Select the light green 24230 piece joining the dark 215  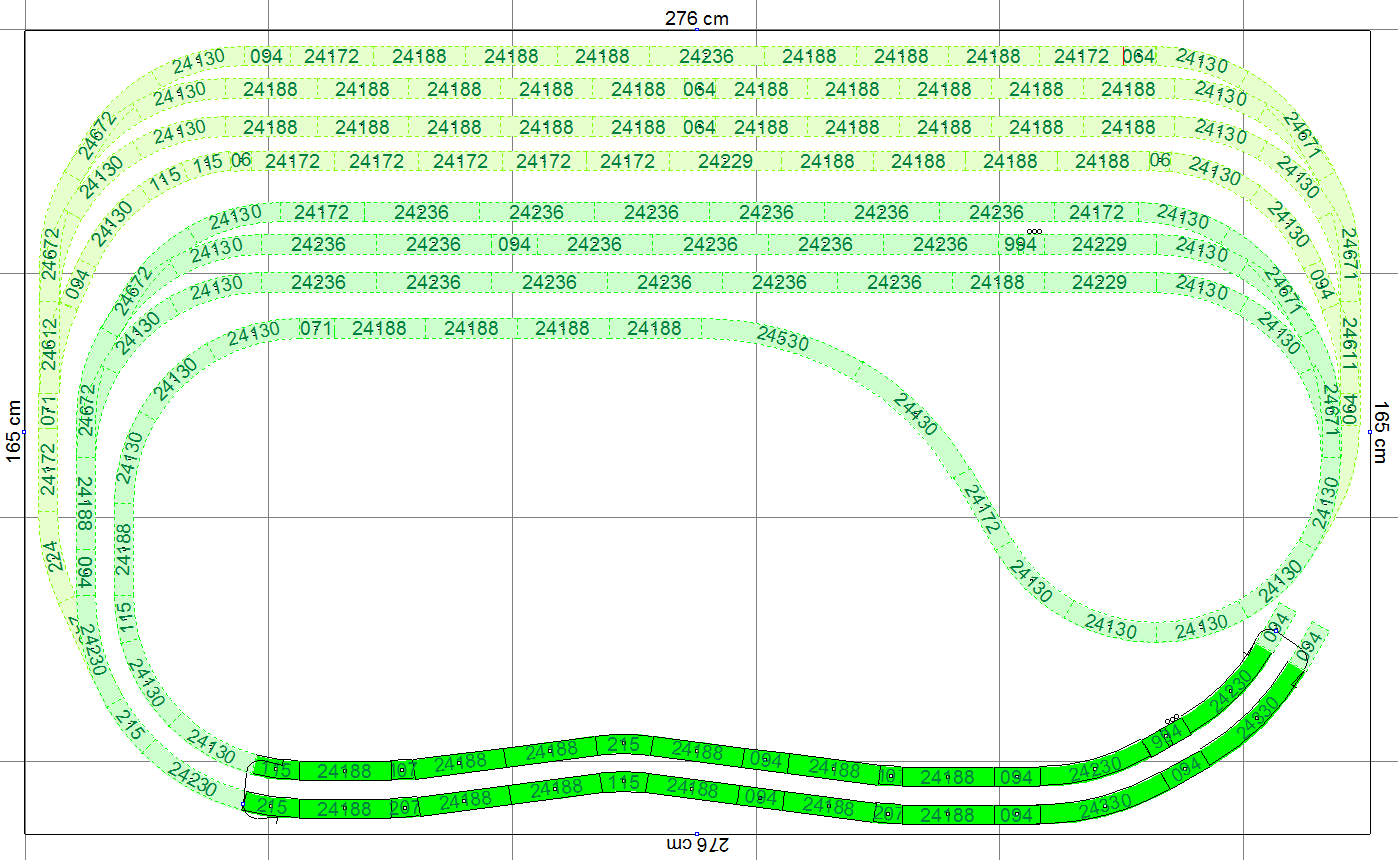(194, 780)
